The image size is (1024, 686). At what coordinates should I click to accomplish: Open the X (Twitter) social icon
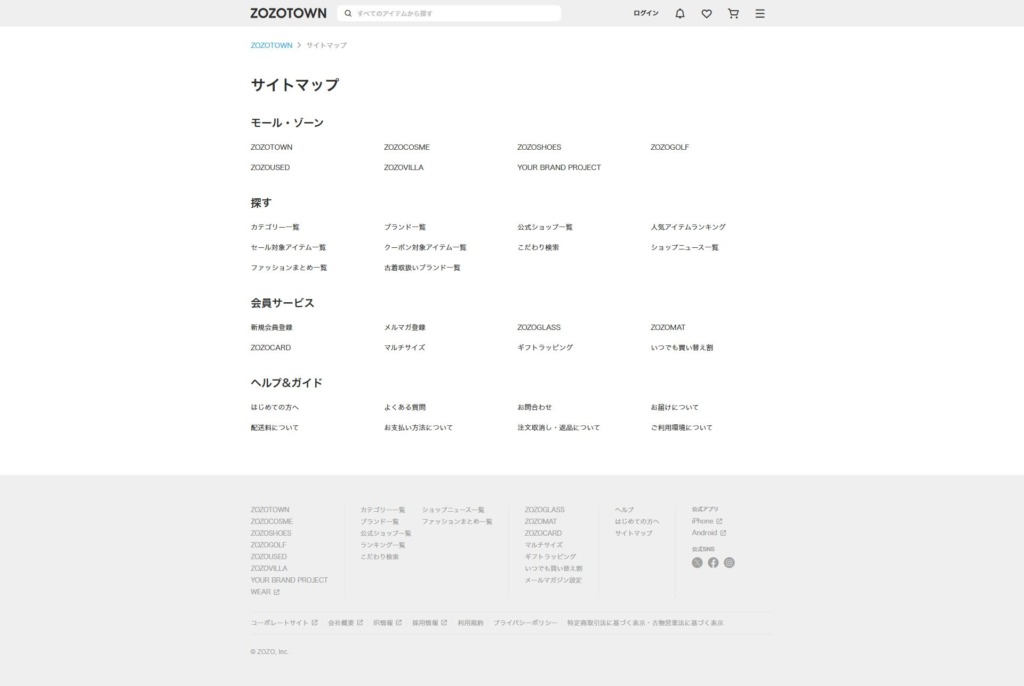pos(697,562)
